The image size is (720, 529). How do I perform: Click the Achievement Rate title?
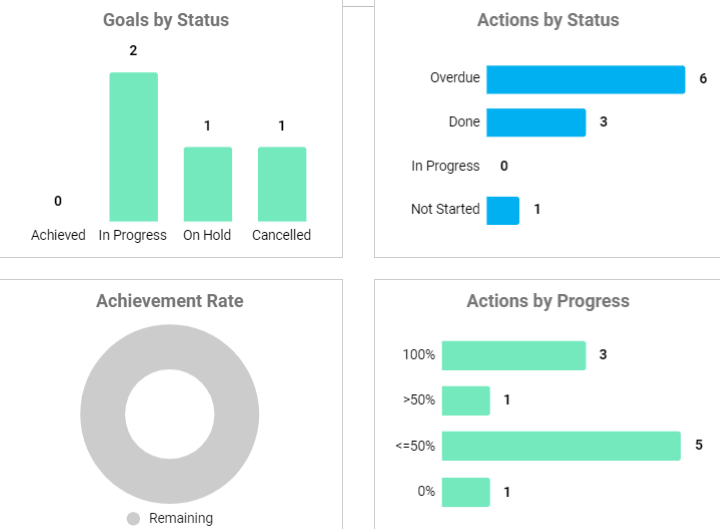click(170, 301)
